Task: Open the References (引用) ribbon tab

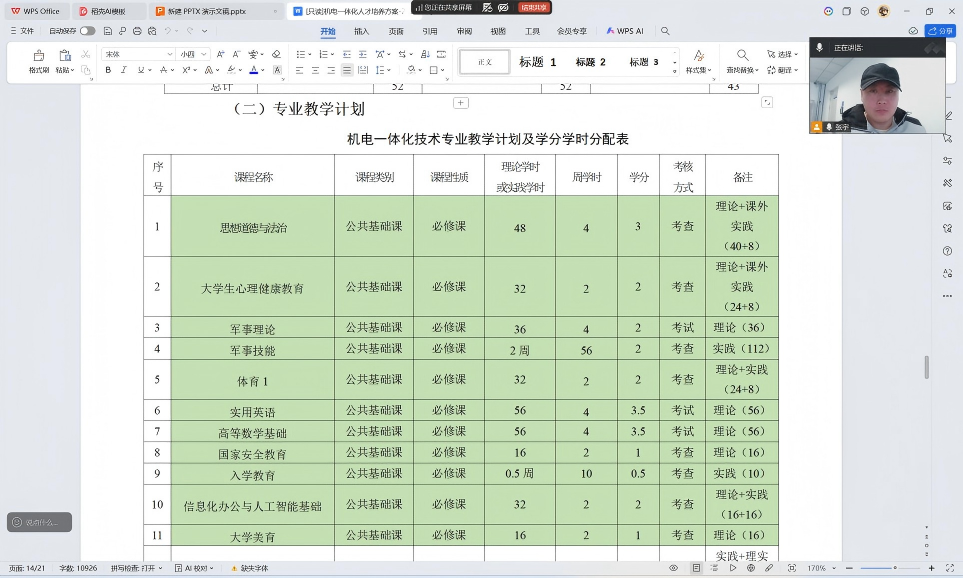Action: [x=429, y=31]
